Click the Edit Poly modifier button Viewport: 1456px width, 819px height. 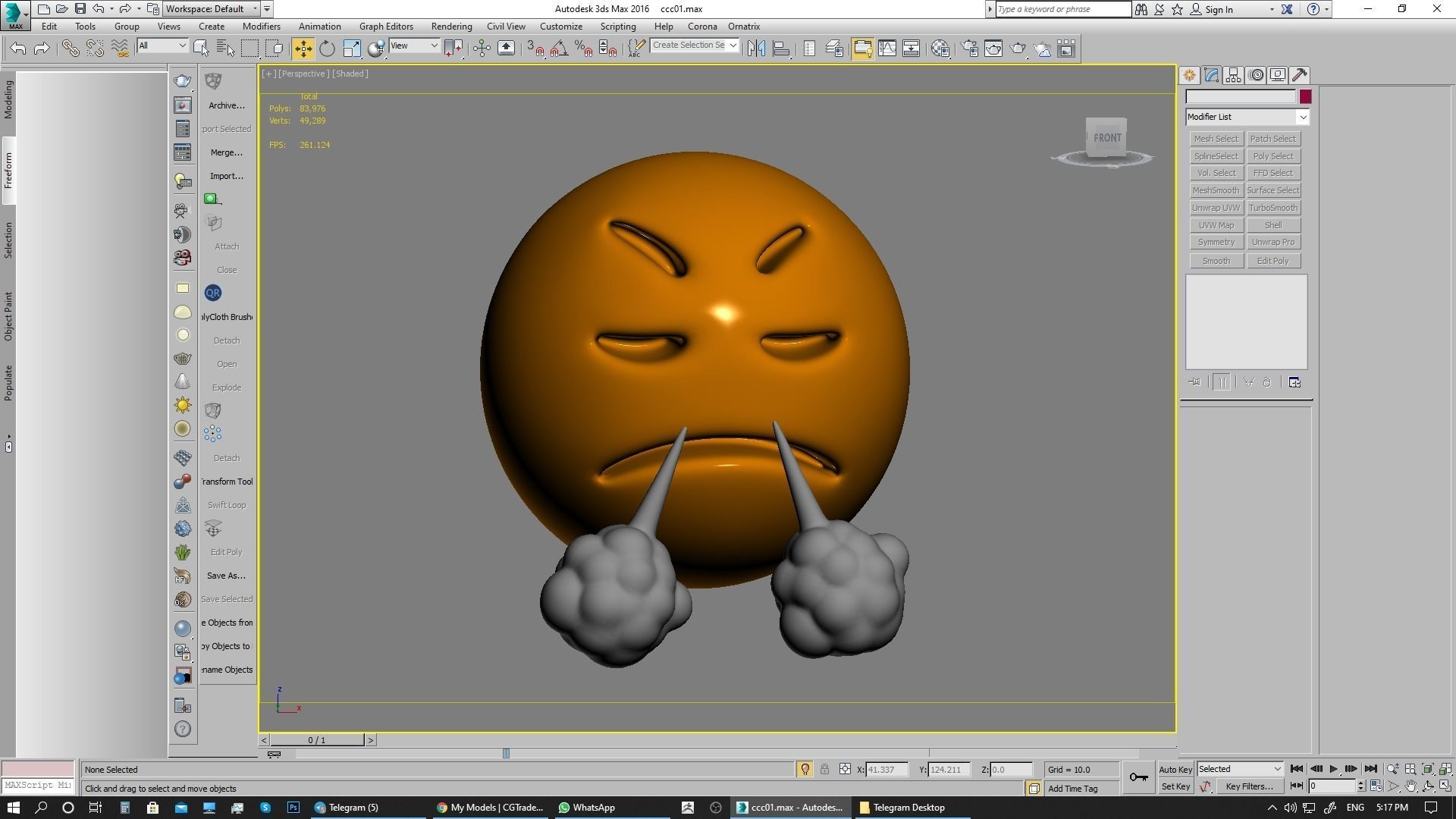coord(1273,261)
